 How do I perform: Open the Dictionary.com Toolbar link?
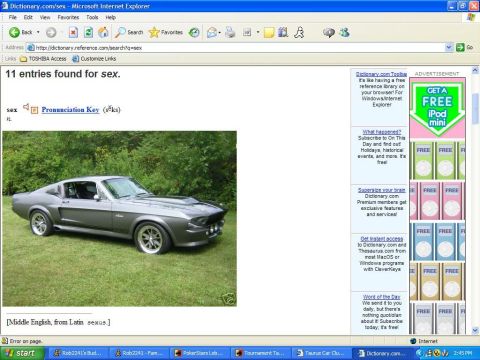(381, 74)
